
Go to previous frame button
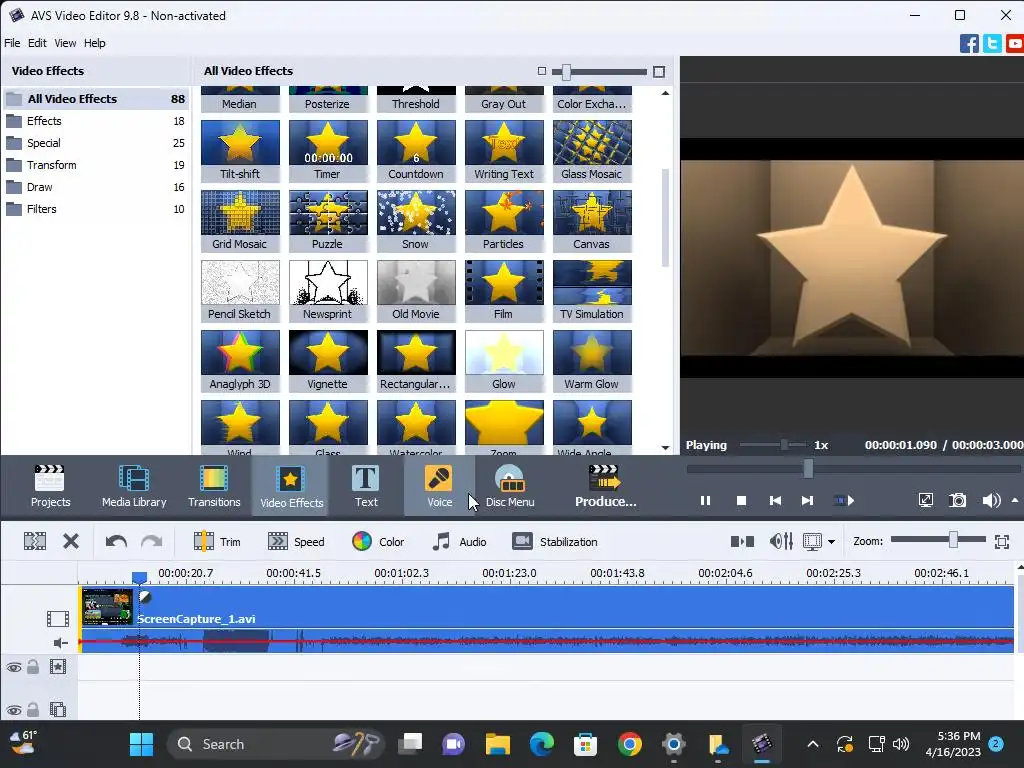(x=775, y=501)
